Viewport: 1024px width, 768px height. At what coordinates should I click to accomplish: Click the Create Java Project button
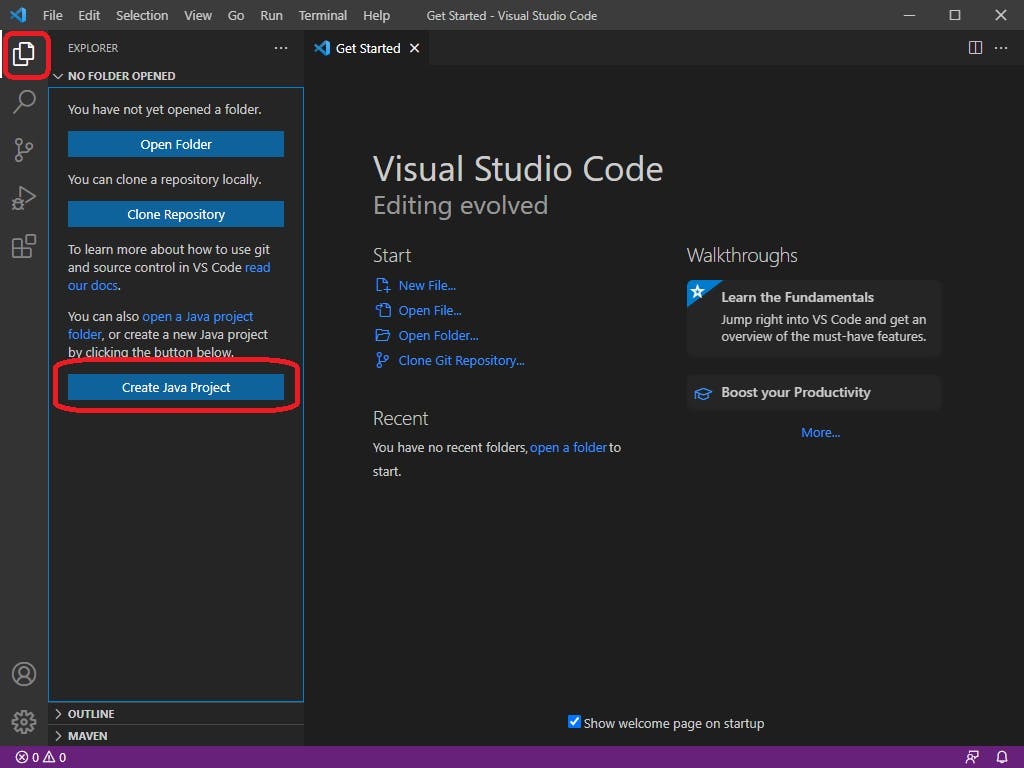[175, 387]
